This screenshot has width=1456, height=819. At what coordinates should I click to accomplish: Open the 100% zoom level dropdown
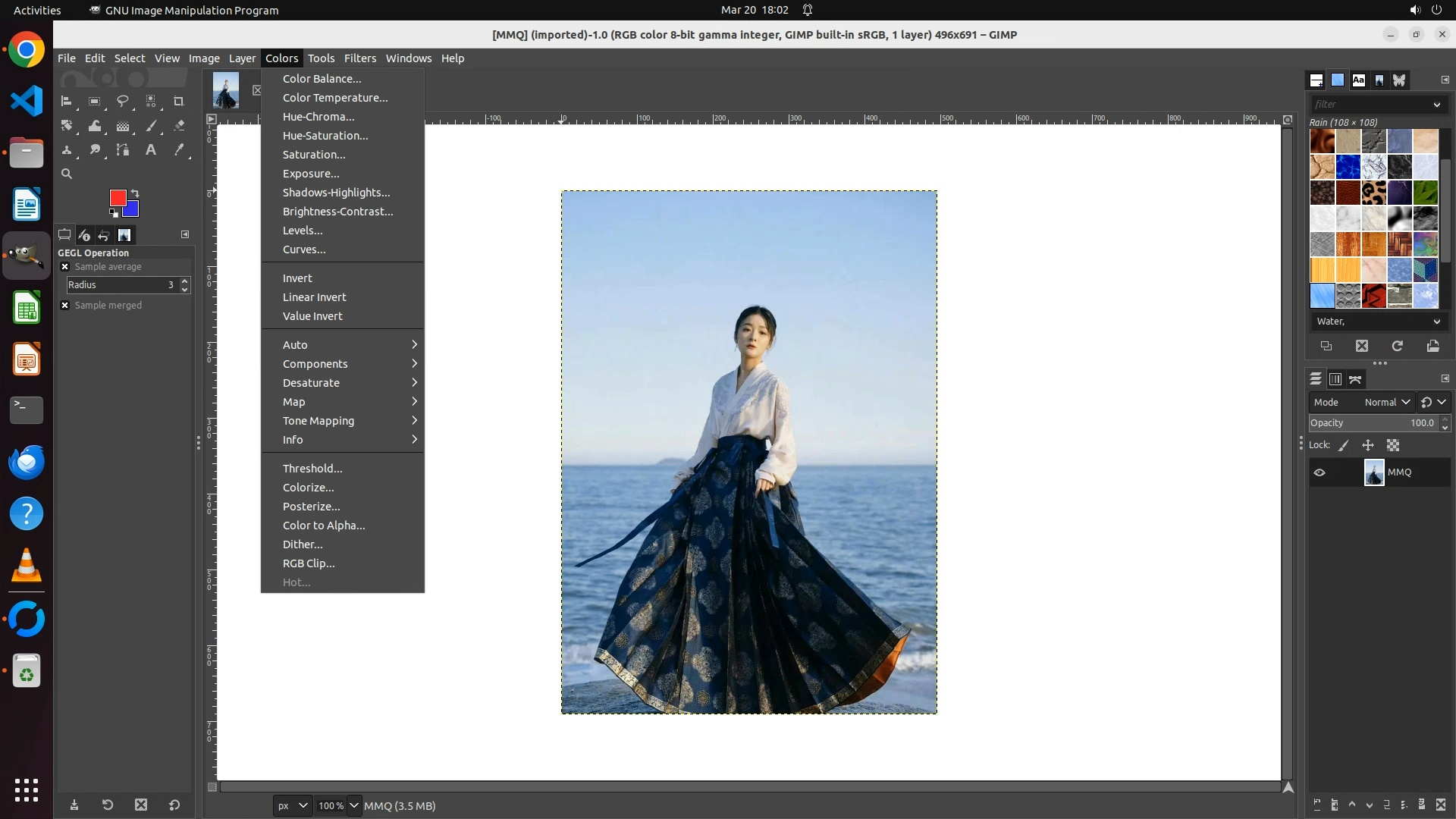pyautogui.click(x=353, y=805)
